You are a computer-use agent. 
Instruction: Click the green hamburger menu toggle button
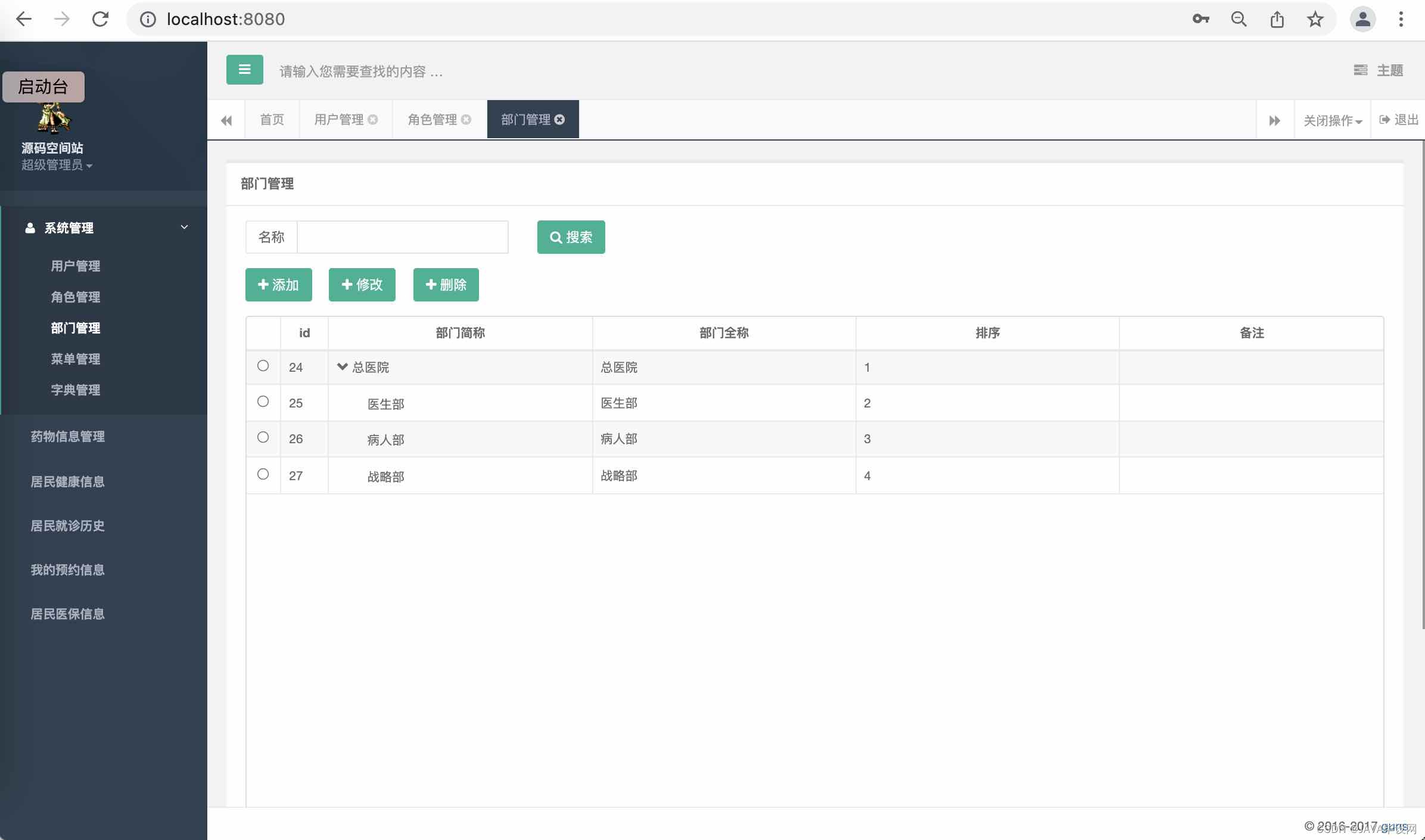click(x=244, y=70)
